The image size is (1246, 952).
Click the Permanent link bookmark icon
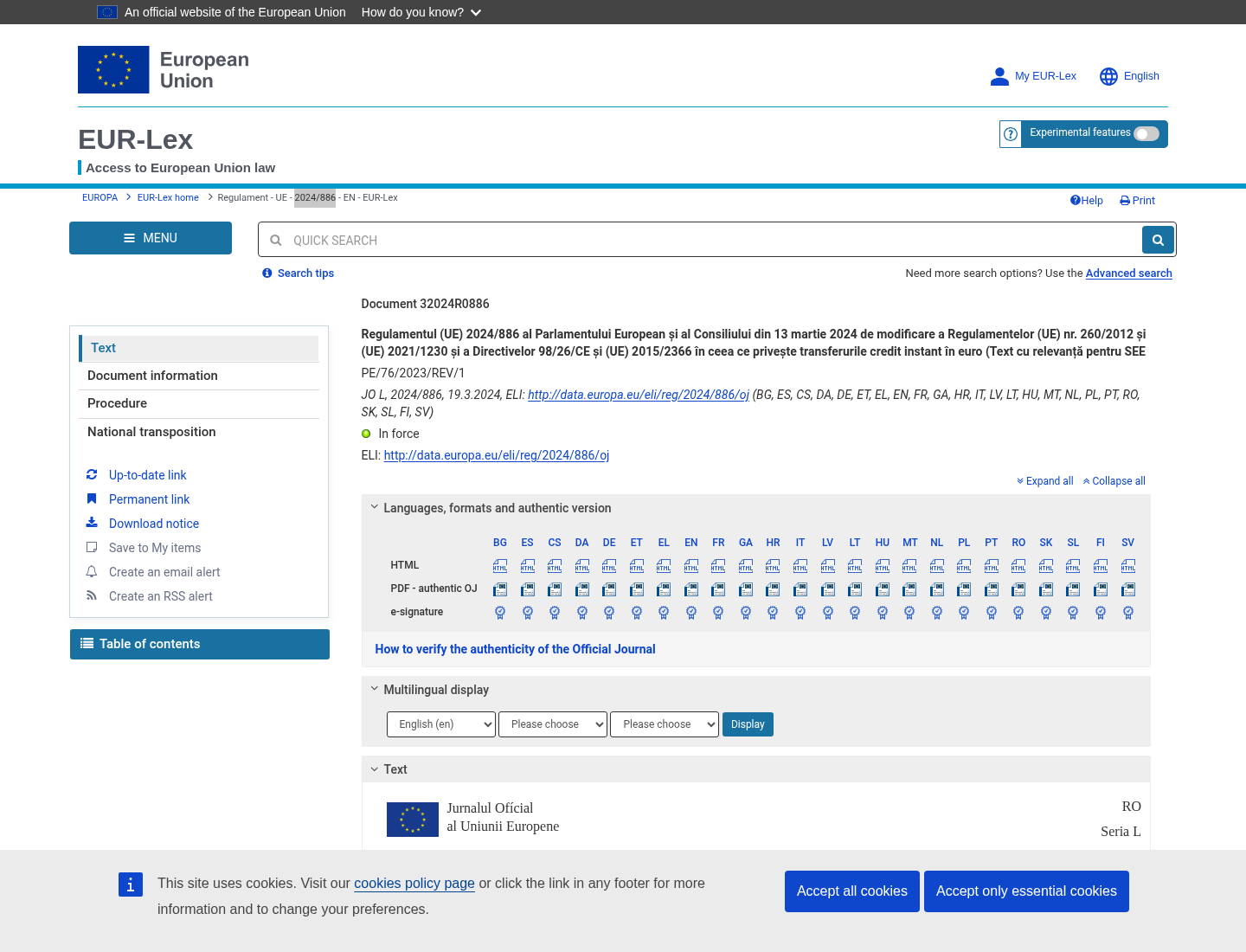pyautogui.click(x=92, y=499)
